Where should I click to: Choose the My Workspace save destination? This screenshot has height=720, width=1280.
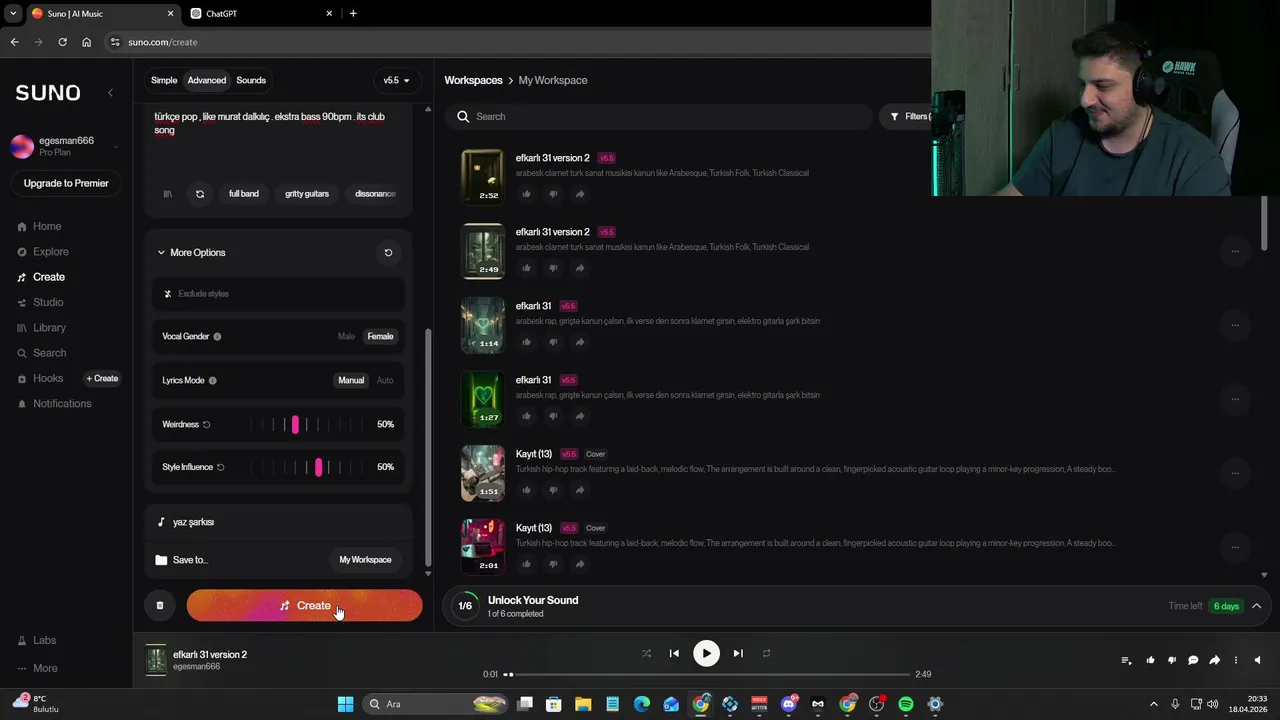[365, 560]
